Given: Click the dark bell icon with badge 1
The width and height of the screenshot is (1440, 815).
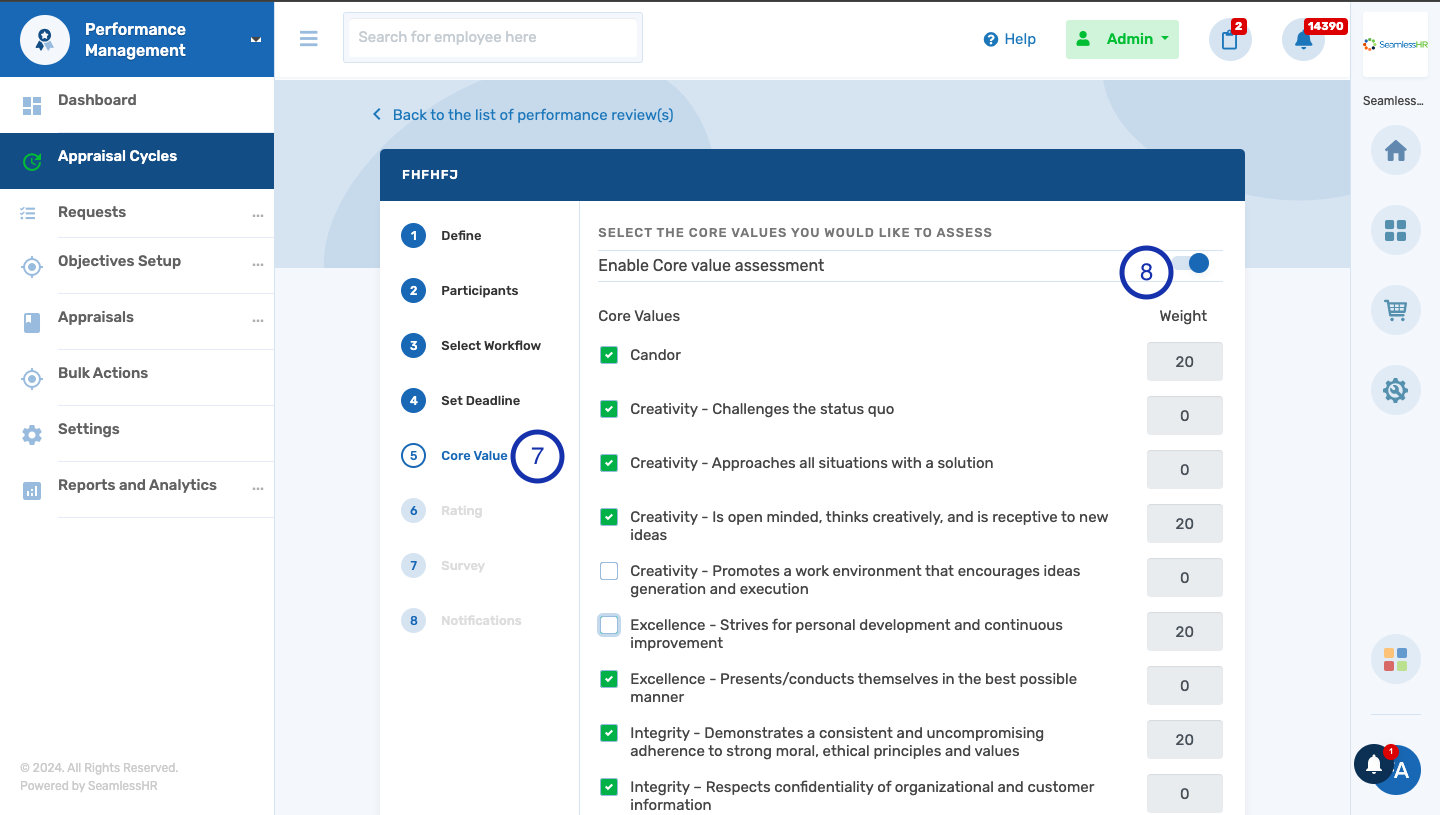Looking at the screenshot, I should pyautogui.click(x=1375, y=764).
